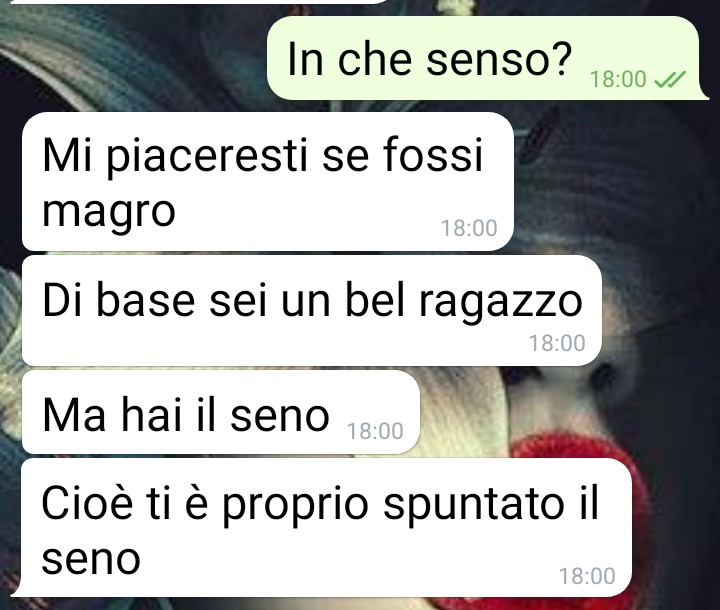720x610 pixels.
Task: Click the tail of the green outgoing bubble
Action: (x=704, y=94)
